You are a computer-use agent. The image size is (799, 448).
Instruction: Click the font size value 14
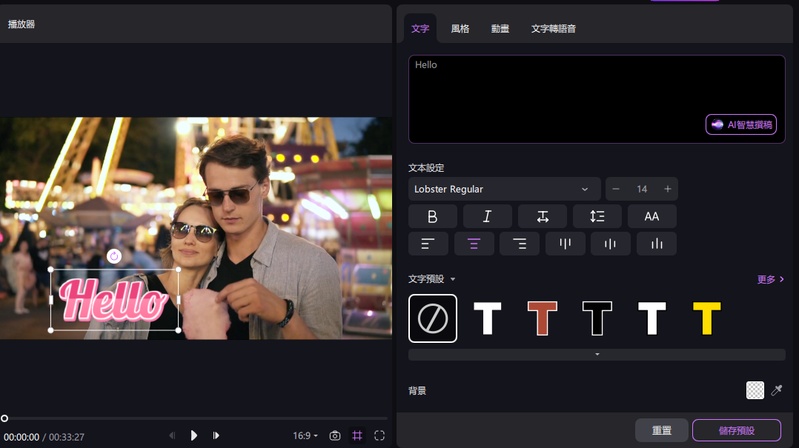tap(642, 189)
